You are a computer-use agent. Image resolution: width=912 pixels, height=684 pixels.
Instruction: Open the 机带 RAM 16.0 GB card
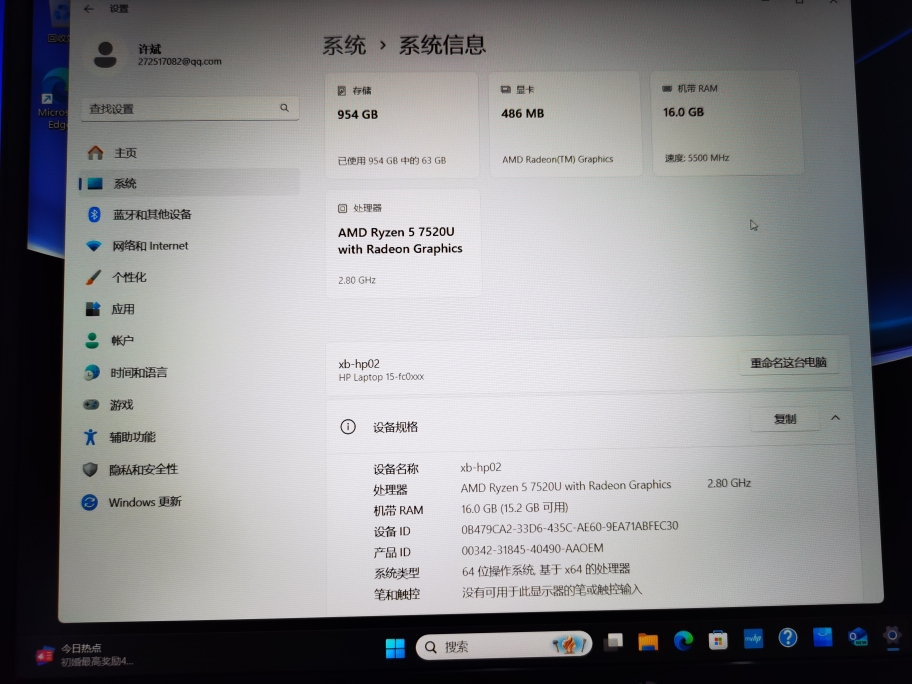pos(726,123)
